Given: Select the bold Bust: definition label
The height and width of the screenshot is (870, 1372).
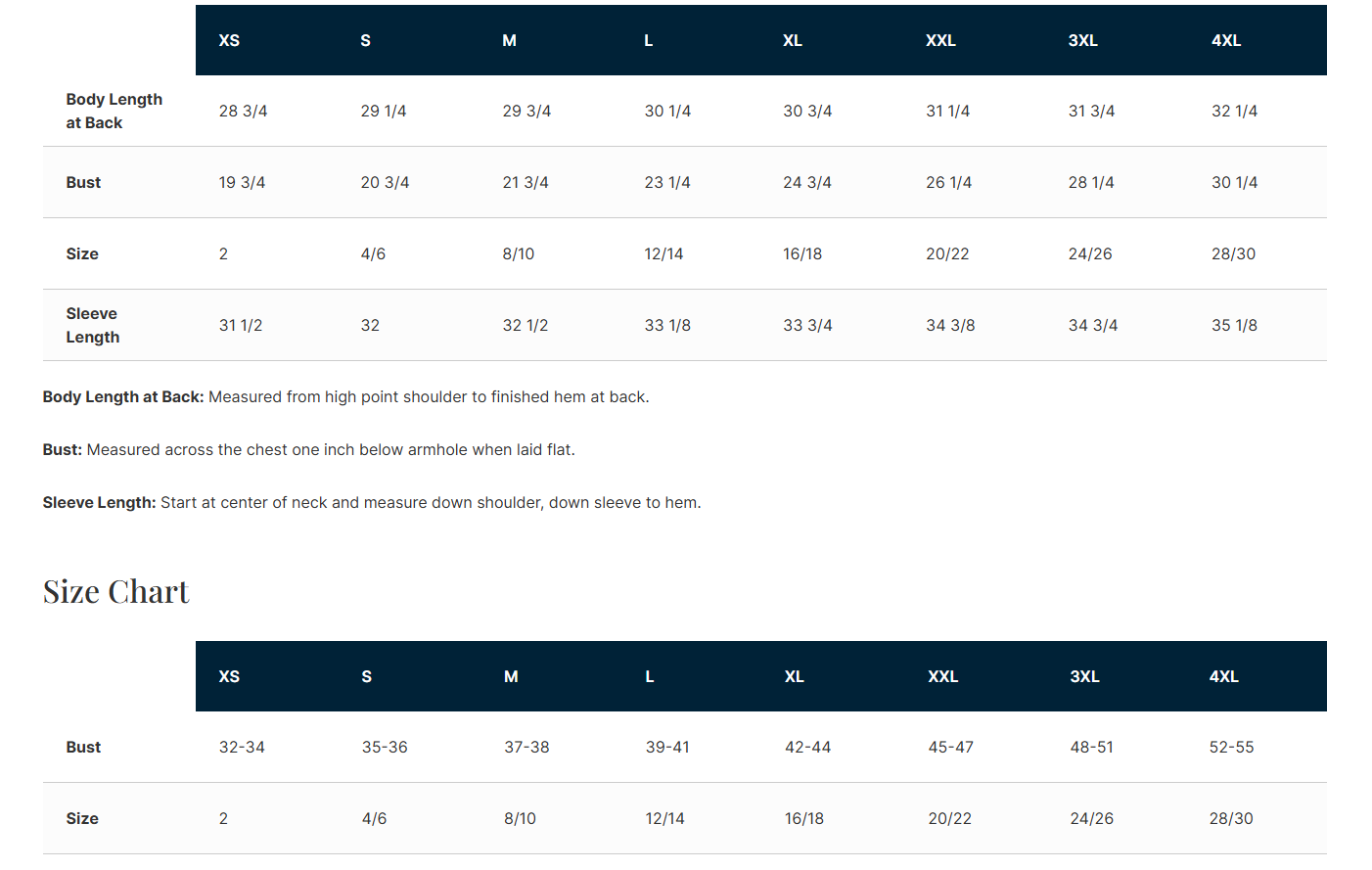Looking at the screenshot, I should click(x=63, y=450).
